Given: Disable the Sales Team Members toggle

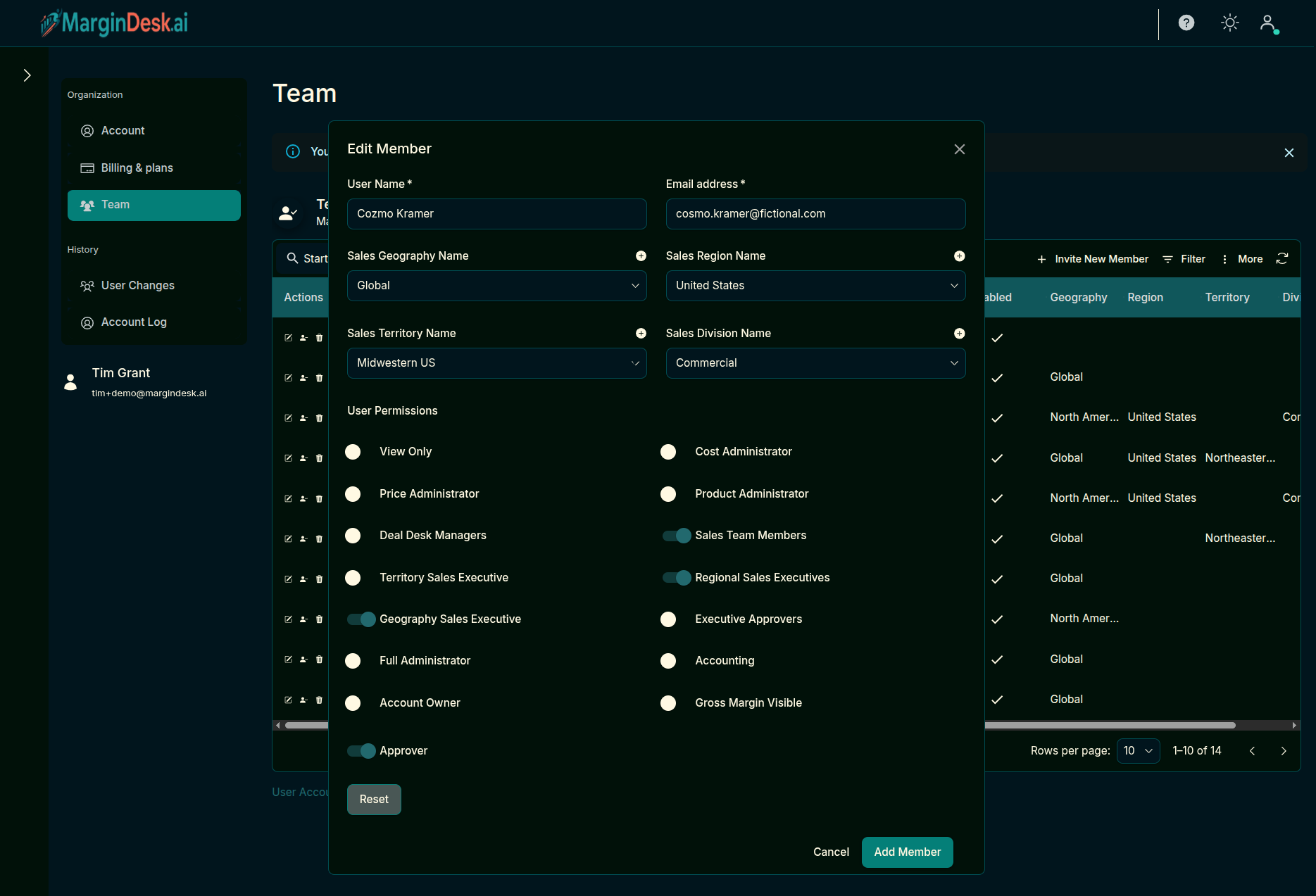Looking at the screenshot, I should [x=675, y=536].
